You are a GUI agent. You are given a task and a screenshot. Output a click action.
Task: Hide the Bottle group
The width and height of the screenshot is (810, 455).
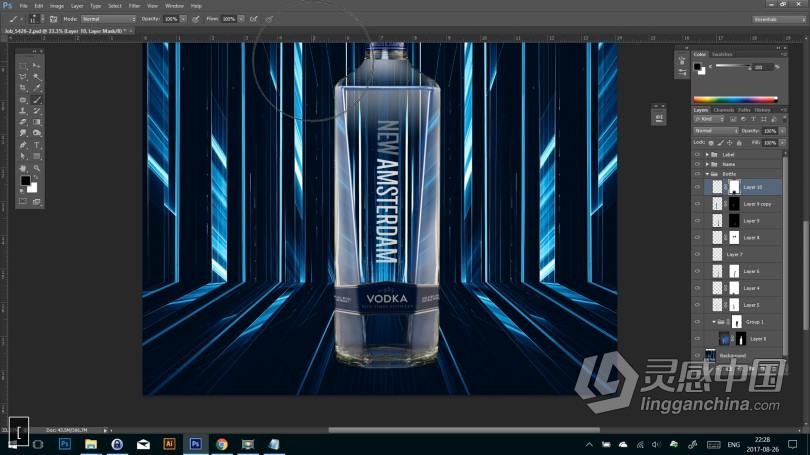(x=697, y=174)
